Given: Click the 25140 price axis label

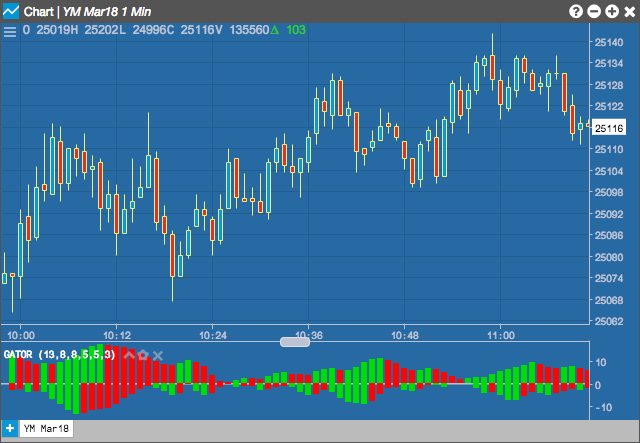Looking at the screenshot, I should point(609,42).
